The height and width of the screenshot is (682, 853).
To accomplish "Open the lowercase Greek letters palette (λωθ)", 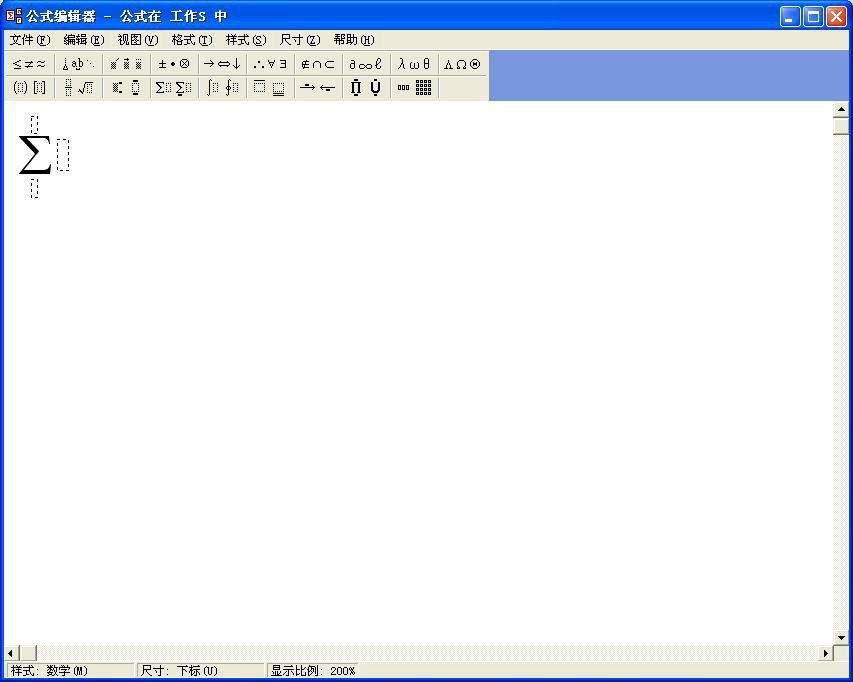I will 414,64.
